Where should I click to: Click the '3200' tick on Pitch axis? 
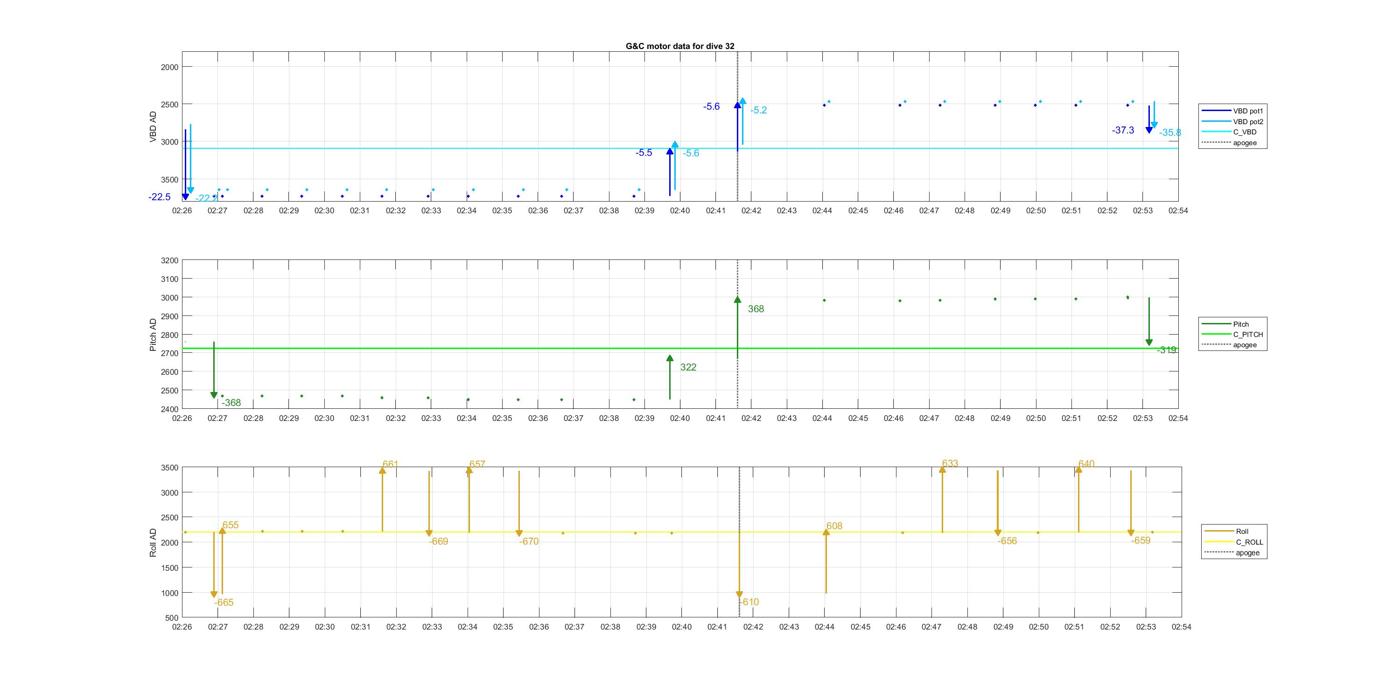[169, 260]
